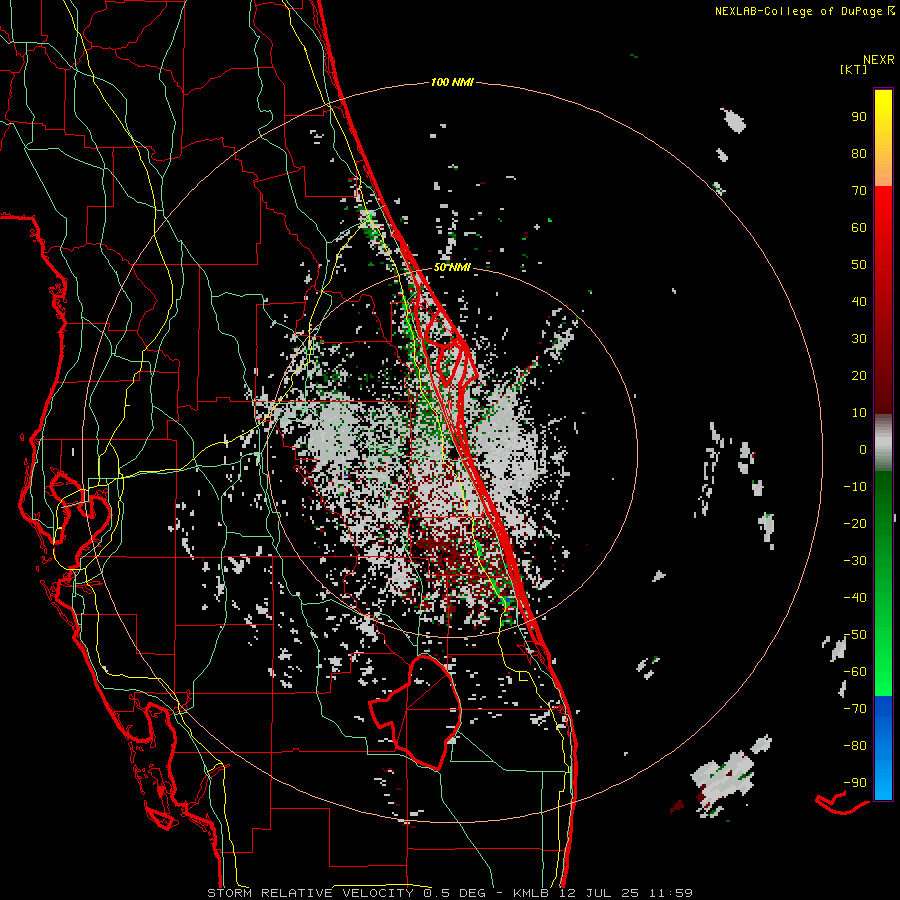
Task: Click the red lake outline south of radar
Action: [x=417, y=712]
